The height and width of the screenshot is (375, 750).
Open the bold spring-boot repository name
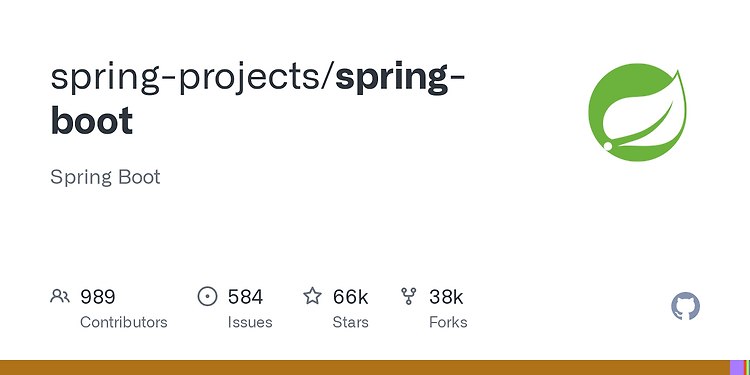pyautogui.click(x=258, y=99)
